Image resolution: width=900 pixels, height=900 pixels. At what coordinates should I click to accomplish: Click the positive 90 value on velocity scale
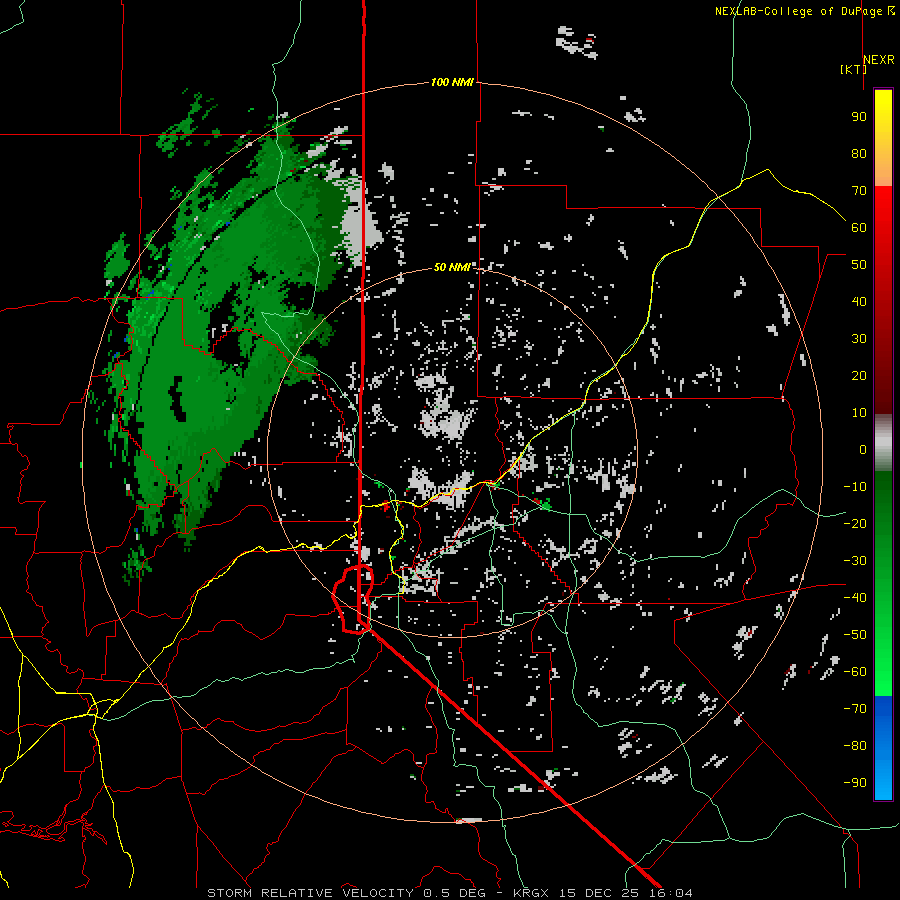pyautogui.click(x=859, y=117)
